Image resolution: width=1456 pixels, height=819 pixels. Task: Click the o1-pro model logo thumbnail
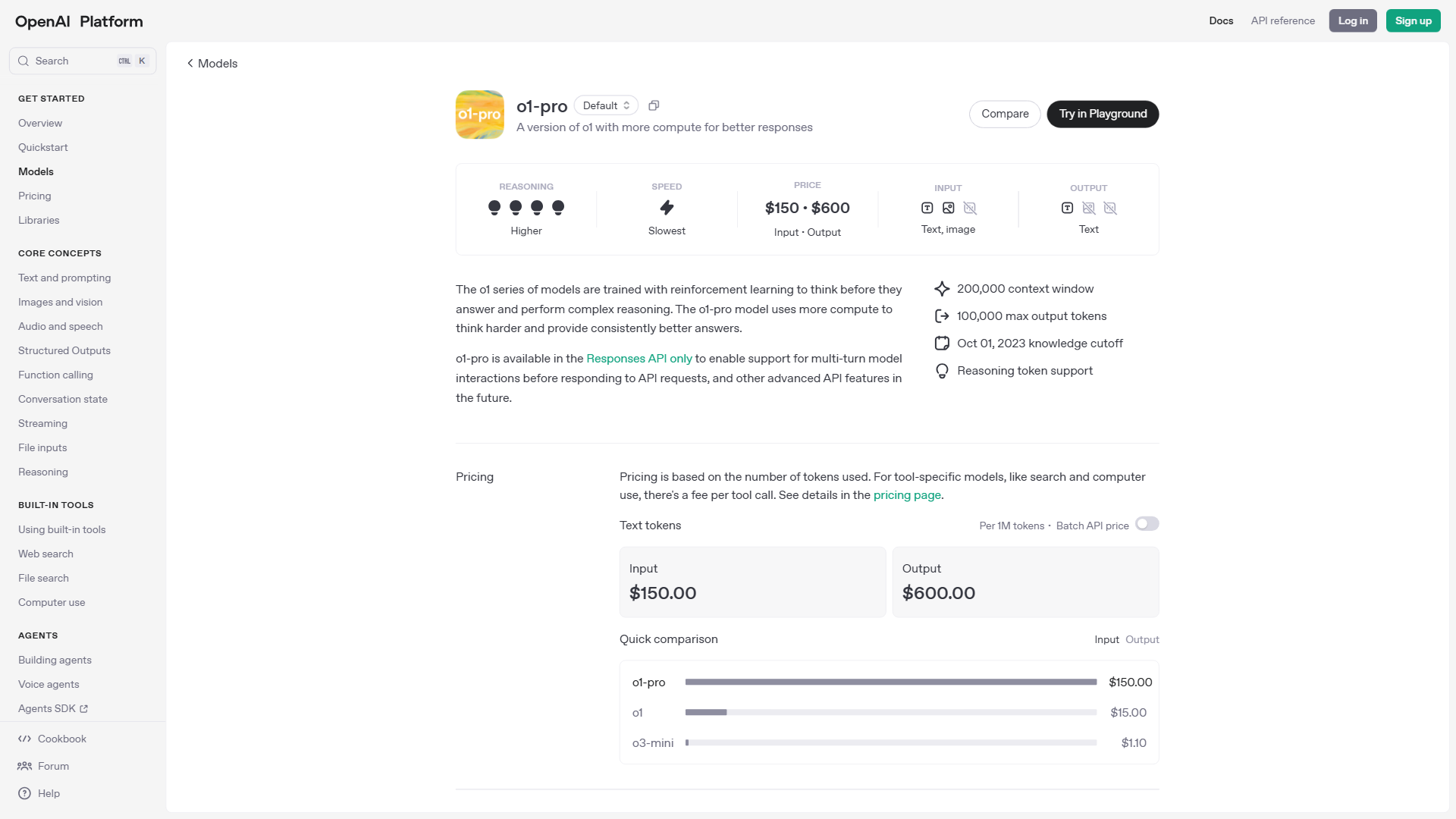point(480,115)
